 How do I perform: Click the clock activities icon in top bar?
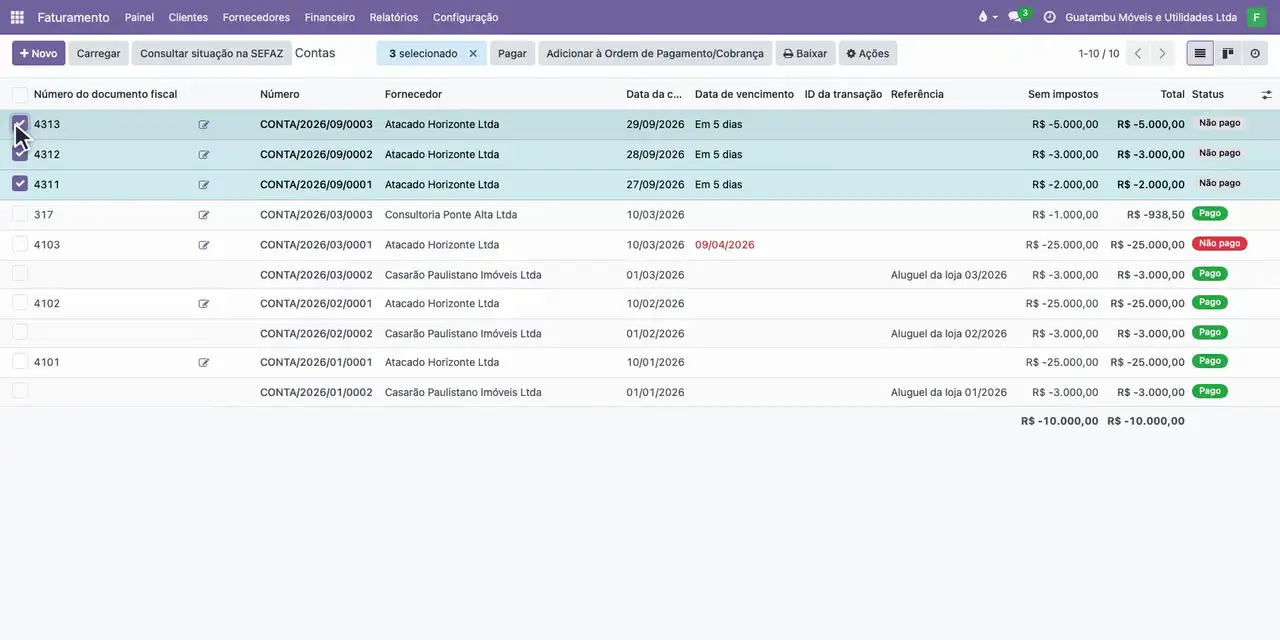click(x=1049, y=17)
